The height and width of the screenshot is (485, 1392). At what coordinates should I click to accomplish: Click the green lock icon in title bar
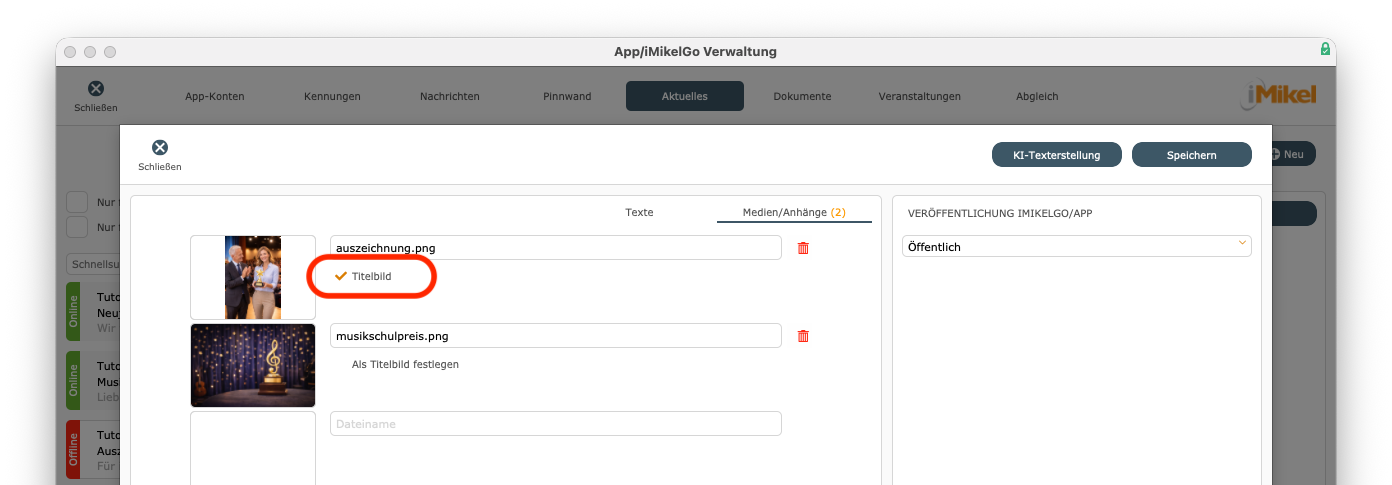1325,49
